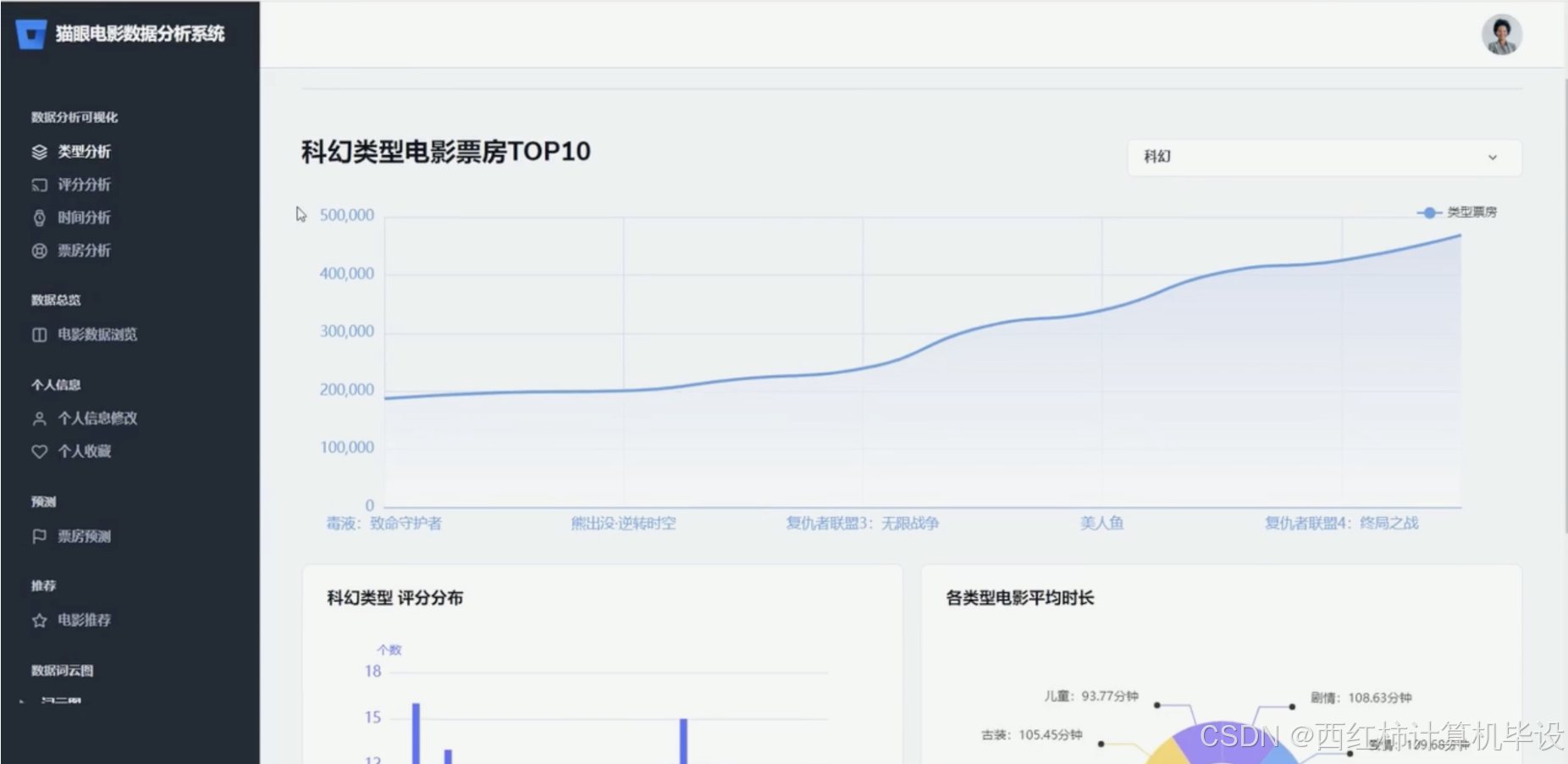Image resolution: width=1568 pixels, height=764 pixels.
Task: Go to 评分分析 page
Action: coord(84,185)
